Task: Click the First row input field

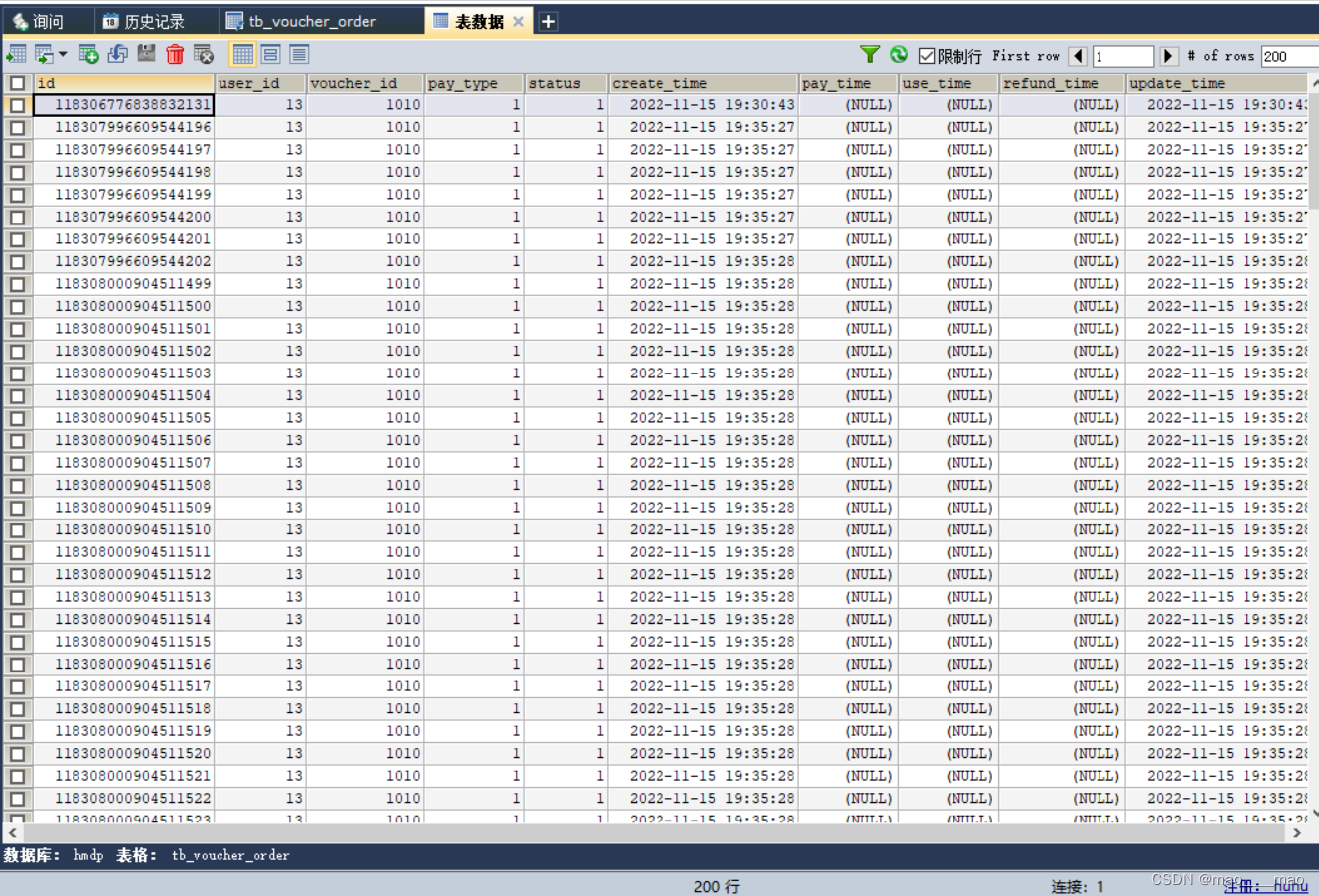Action: click(x=1123, y=56)
